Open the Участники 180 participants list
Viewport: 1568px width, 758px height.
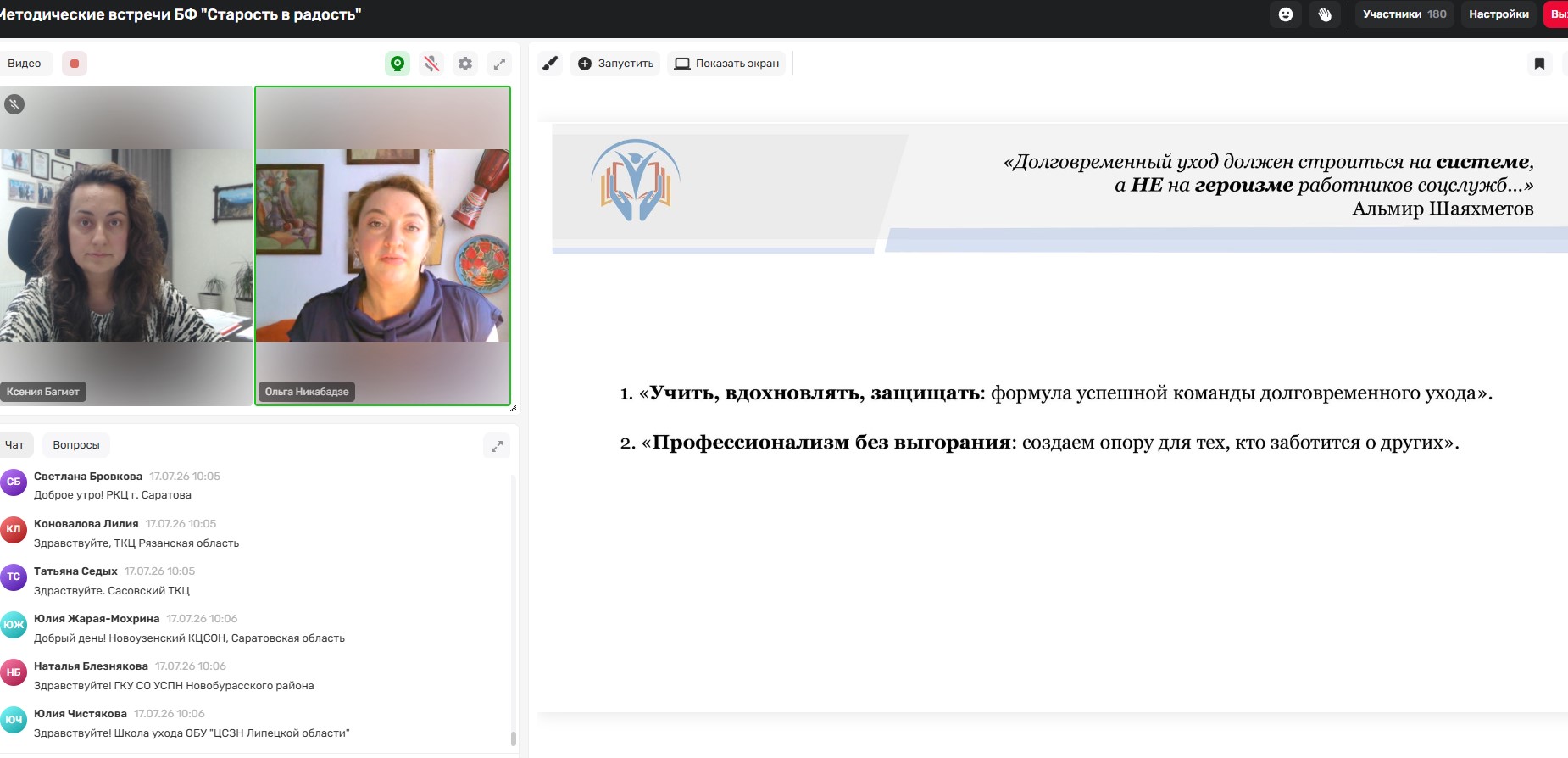coord(1404,14)
